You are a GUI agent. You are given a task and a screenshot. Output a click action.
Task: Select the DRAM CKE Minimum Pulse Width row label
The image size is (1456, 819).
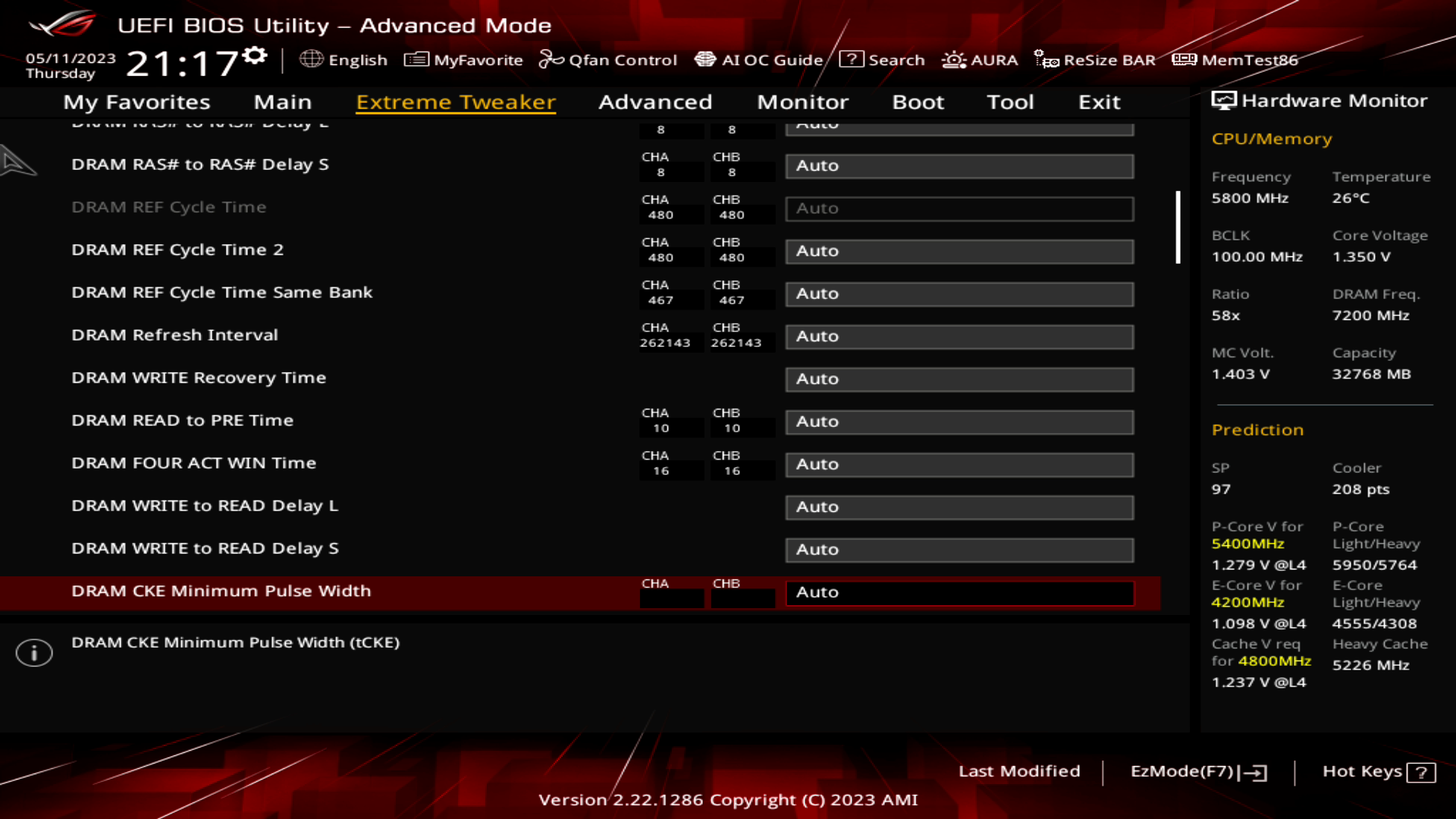point(221,591)
